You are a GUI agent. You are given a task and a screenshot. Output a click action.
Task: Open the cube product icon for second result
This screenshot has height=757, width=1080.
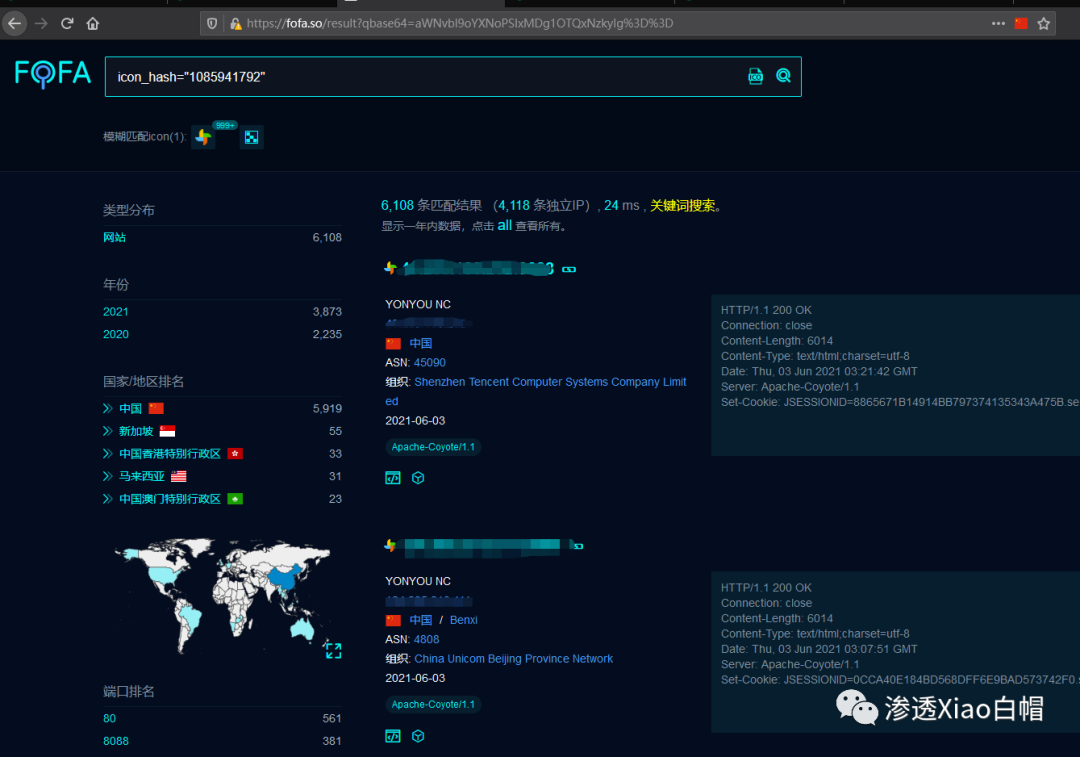[x=418, y=736]
